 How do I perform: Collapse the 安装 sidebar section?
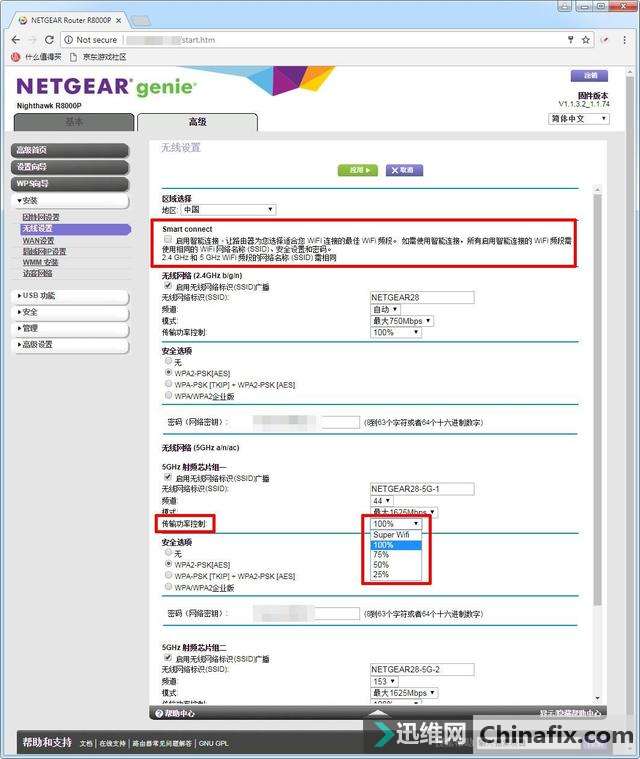70,200
